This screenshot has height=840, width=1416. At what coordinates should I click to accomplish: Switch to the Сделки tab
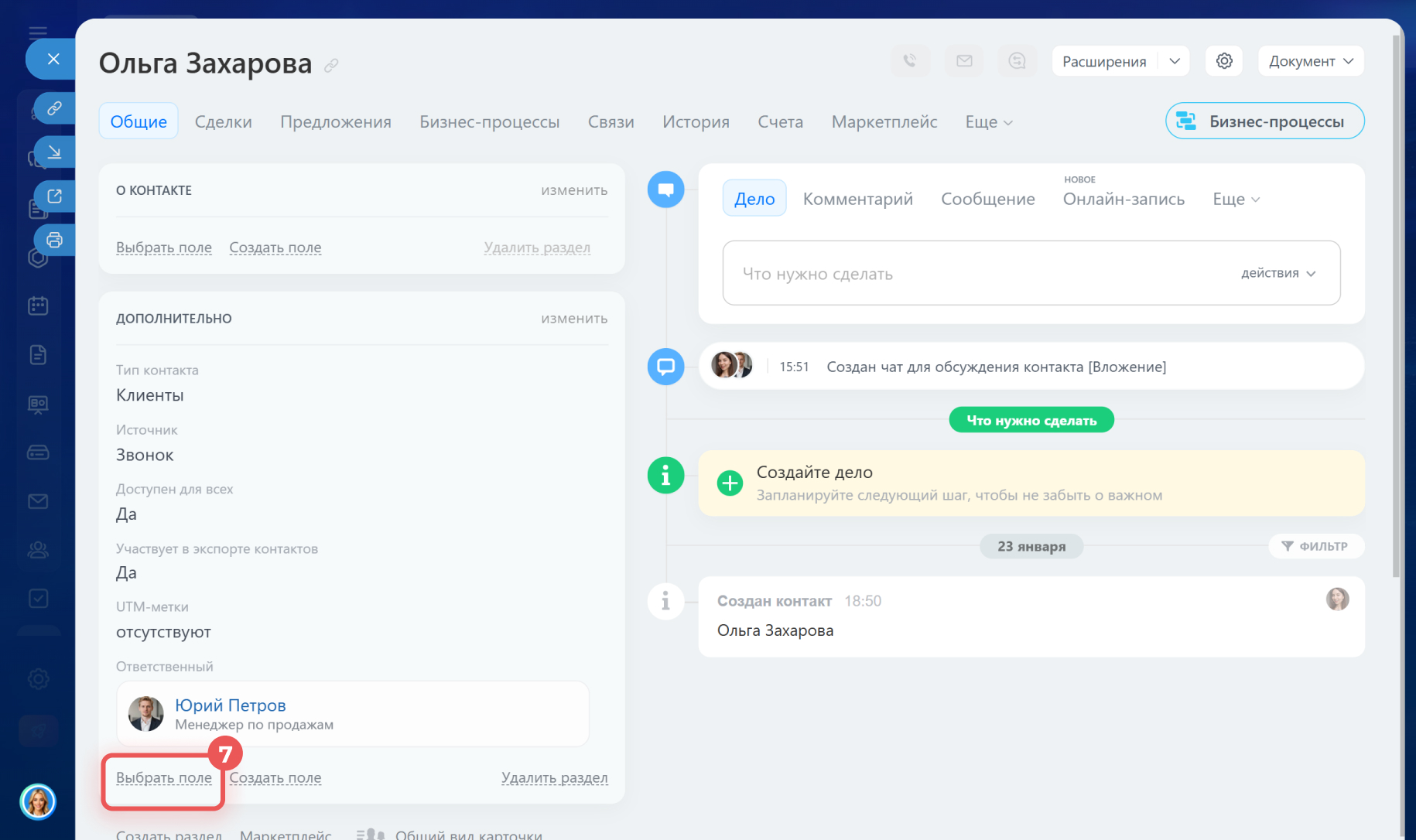click(x=223, y=121)
